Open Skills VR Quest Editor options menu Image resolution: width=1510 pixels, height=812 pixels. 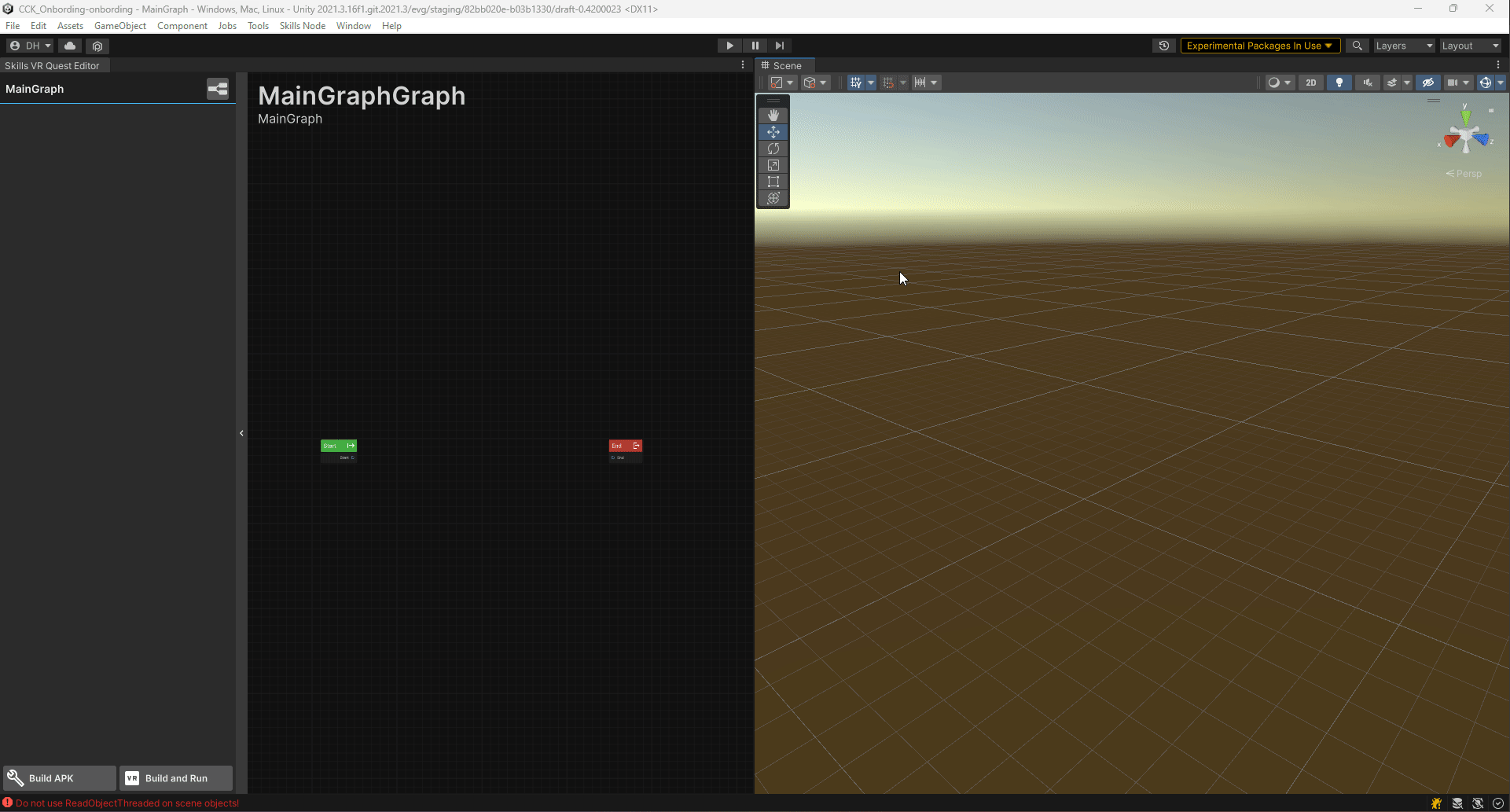coord(743,65)
